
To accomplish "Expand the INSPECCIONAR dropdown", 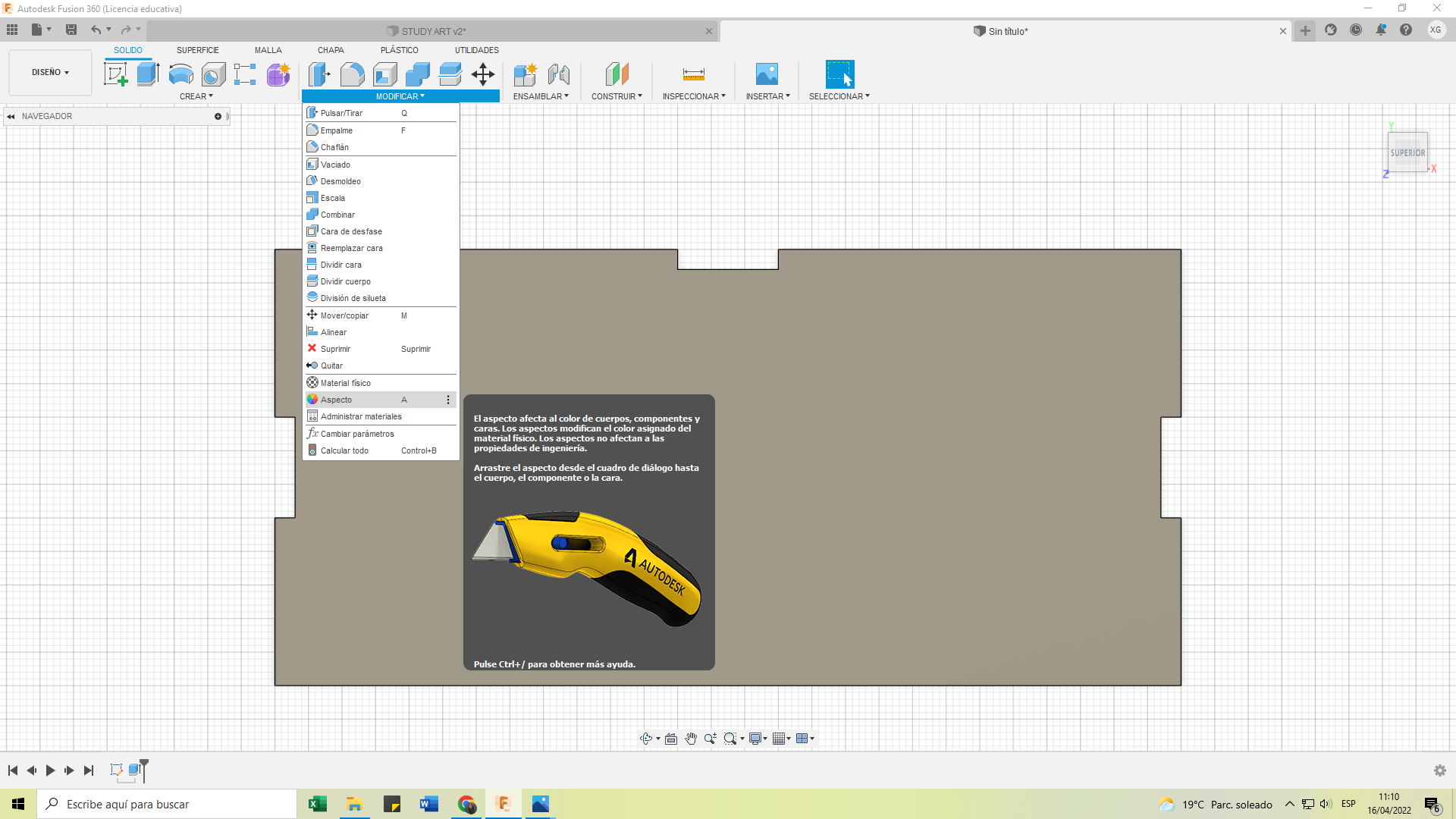I will (694, 96).
